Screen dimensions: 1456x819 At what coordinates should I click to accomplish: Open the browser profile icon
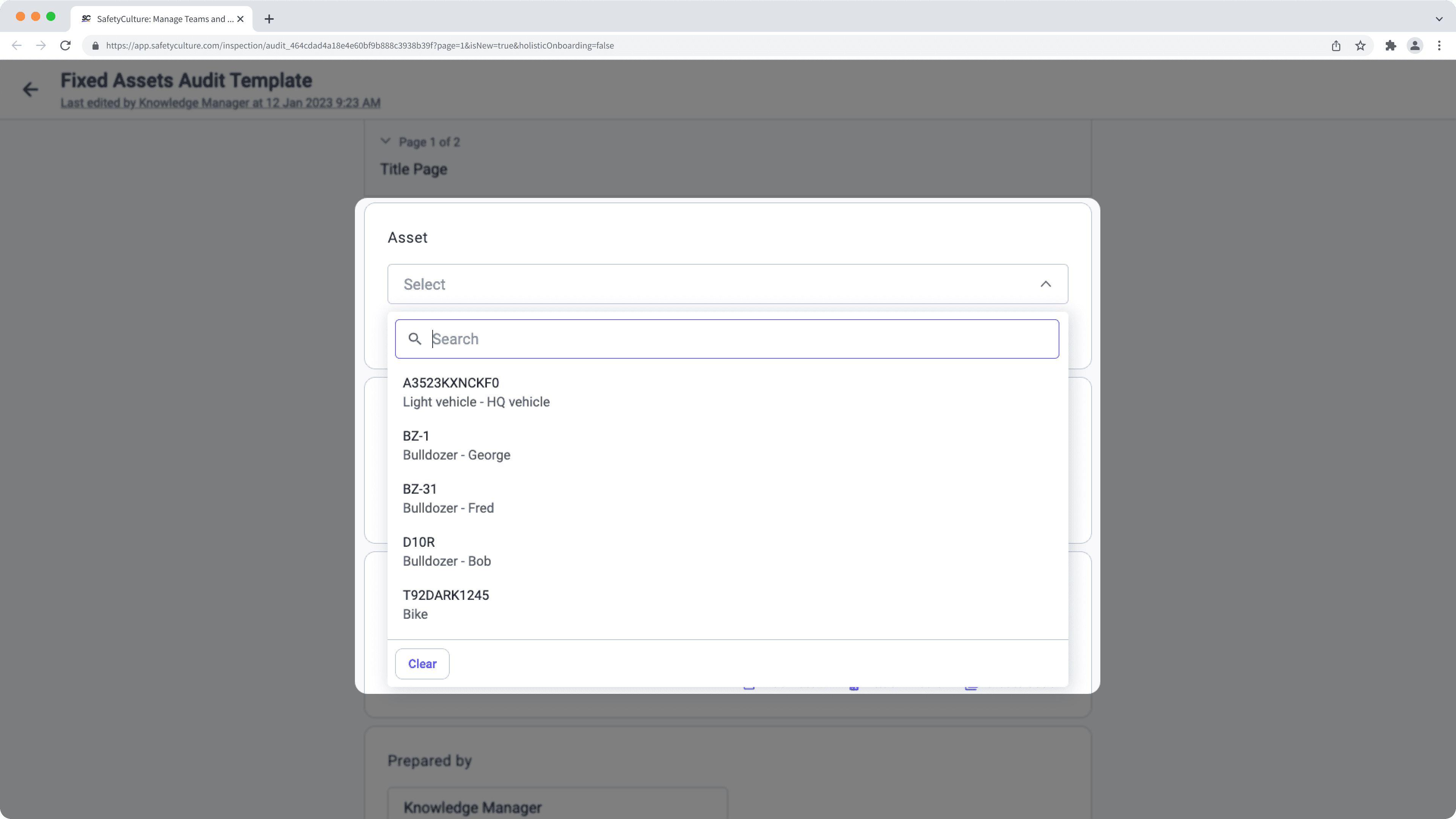[1415, 45]
